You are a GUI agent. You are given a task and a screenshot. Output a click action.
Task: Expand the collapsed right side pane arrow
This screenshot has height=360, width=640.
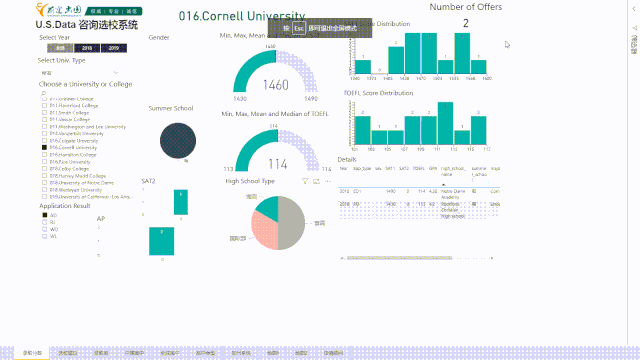pos(634,9)
